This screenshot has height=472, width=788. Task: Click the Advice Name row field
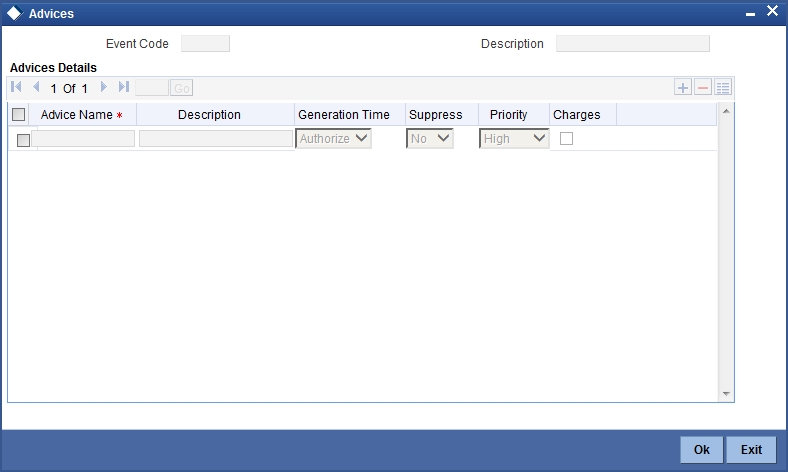83,139
